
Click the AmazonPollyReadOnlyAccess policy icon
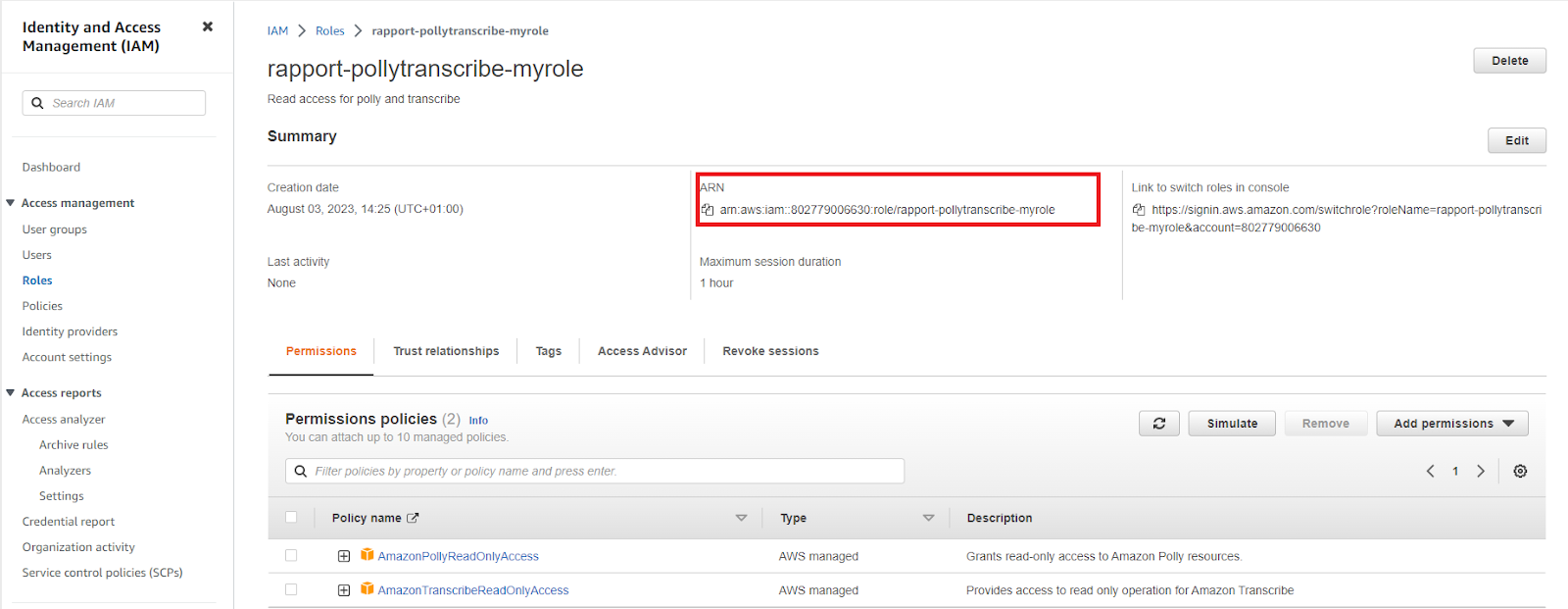[x=367, y=555]
